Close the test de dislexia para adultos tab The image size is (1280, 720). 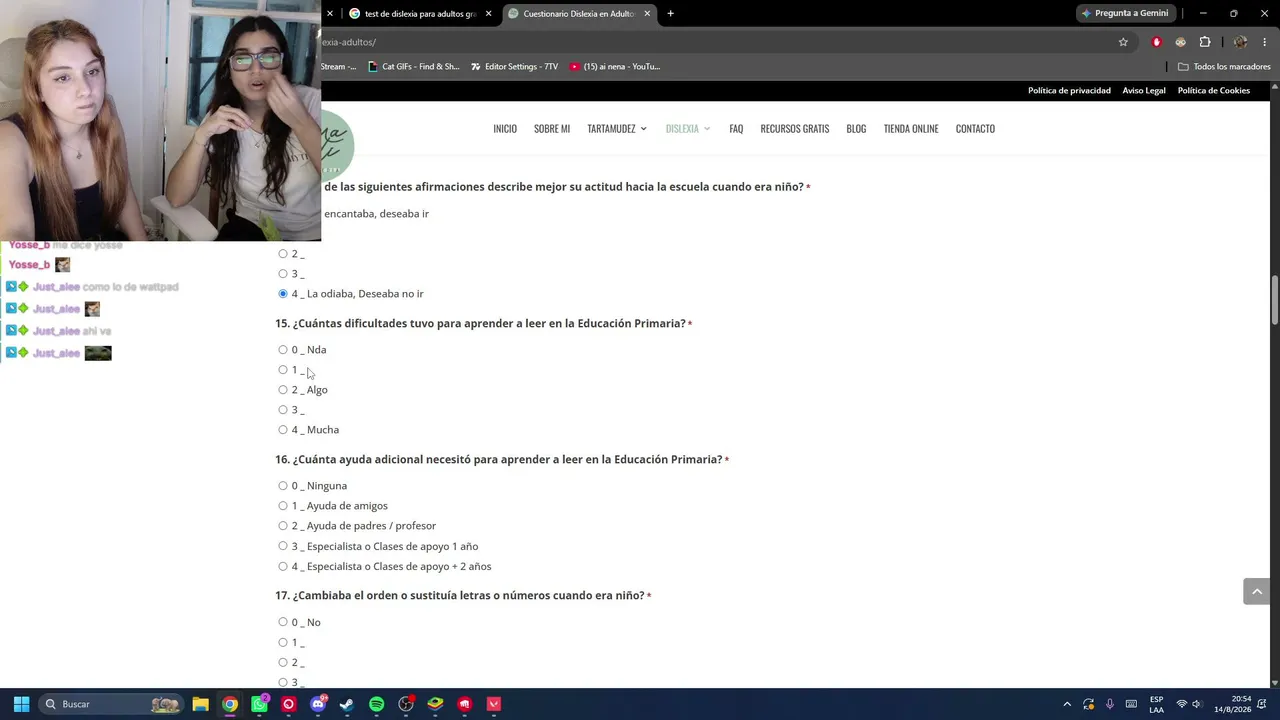pyautogui.click(x=488, y=13)
